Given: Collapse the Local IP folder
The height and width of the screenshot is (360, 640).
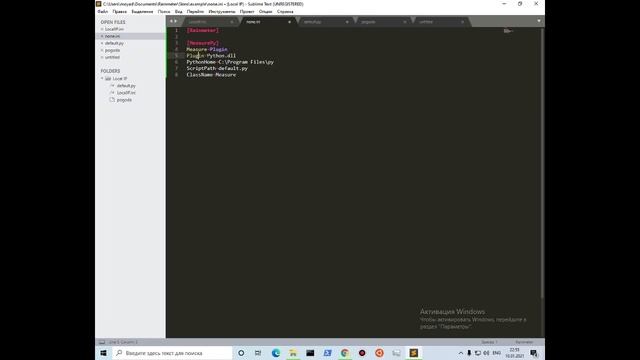Looking at the screenshot, I should point(102,78).
